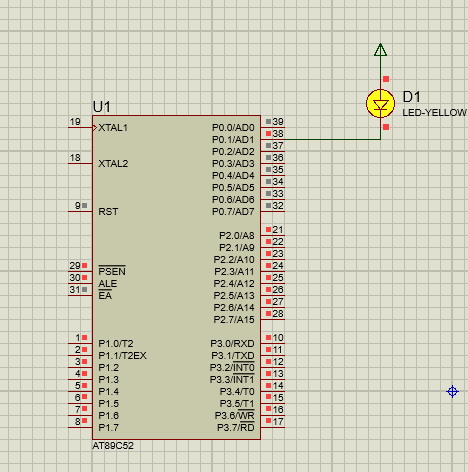The image size is (468, 472).
Task: Click pin number 29 beside PSEN
Action: click(x=75, y=266)
